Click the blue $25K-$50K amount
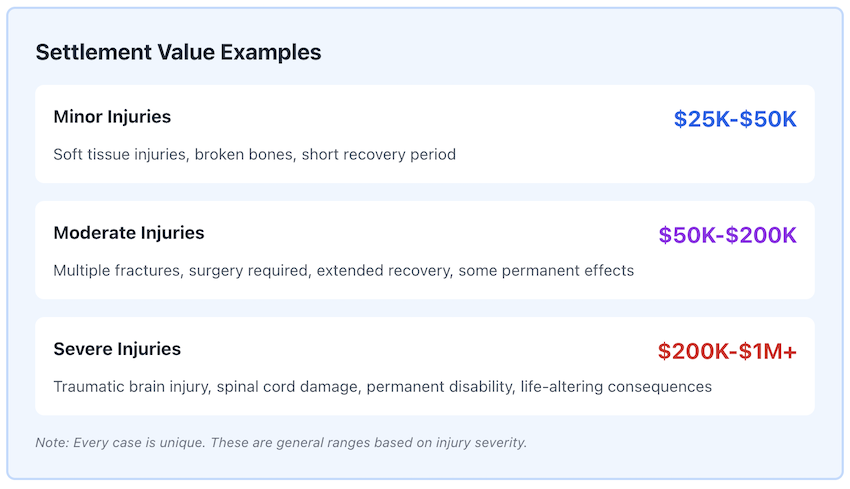This screenshot has height=489, width=850. (x=735, y=119)
